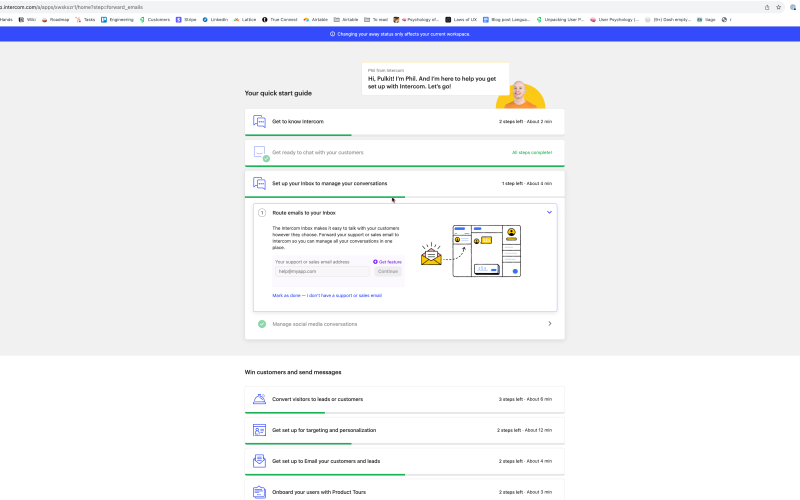Click the info icon in the blue banner
Screen dimensions: 800x500
pos(333,34)
